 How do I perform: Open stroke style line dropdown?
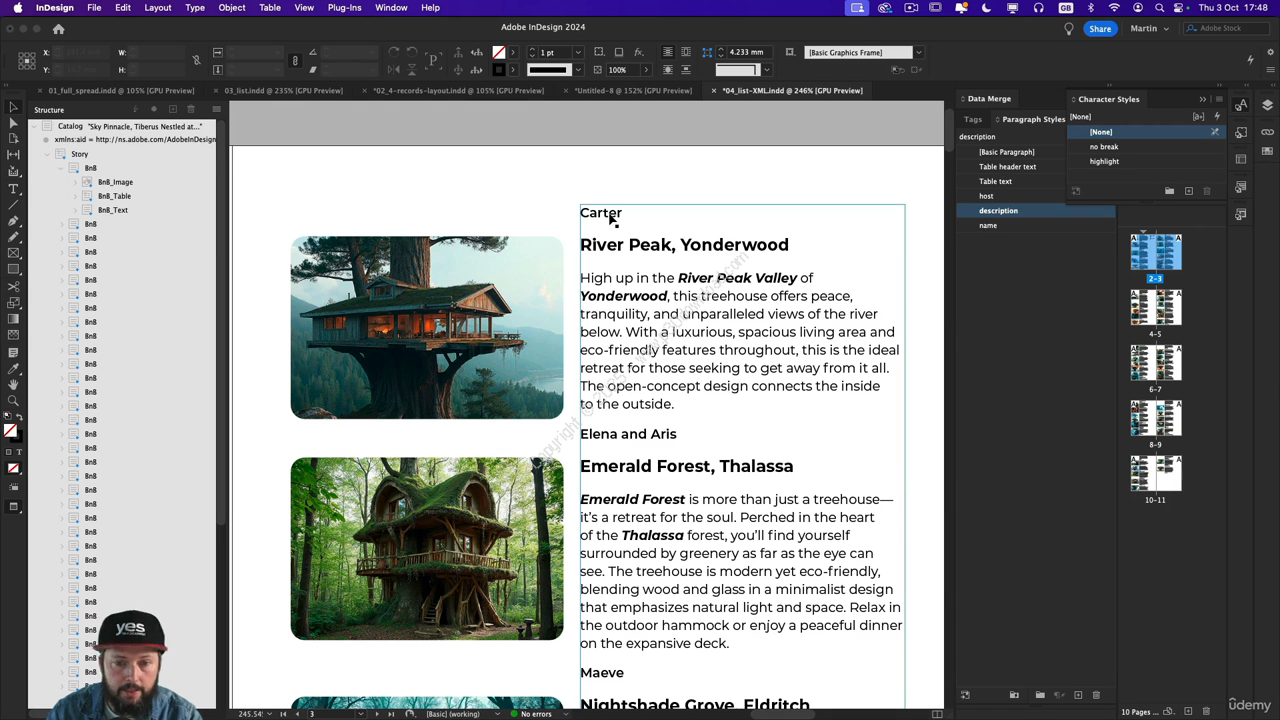point(577,70)
